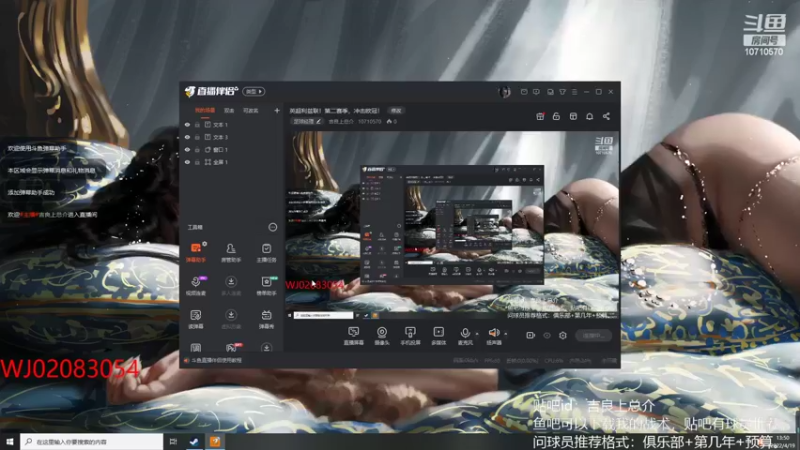
Task: Open the Windows Start menu
Action: pos(10,441)
